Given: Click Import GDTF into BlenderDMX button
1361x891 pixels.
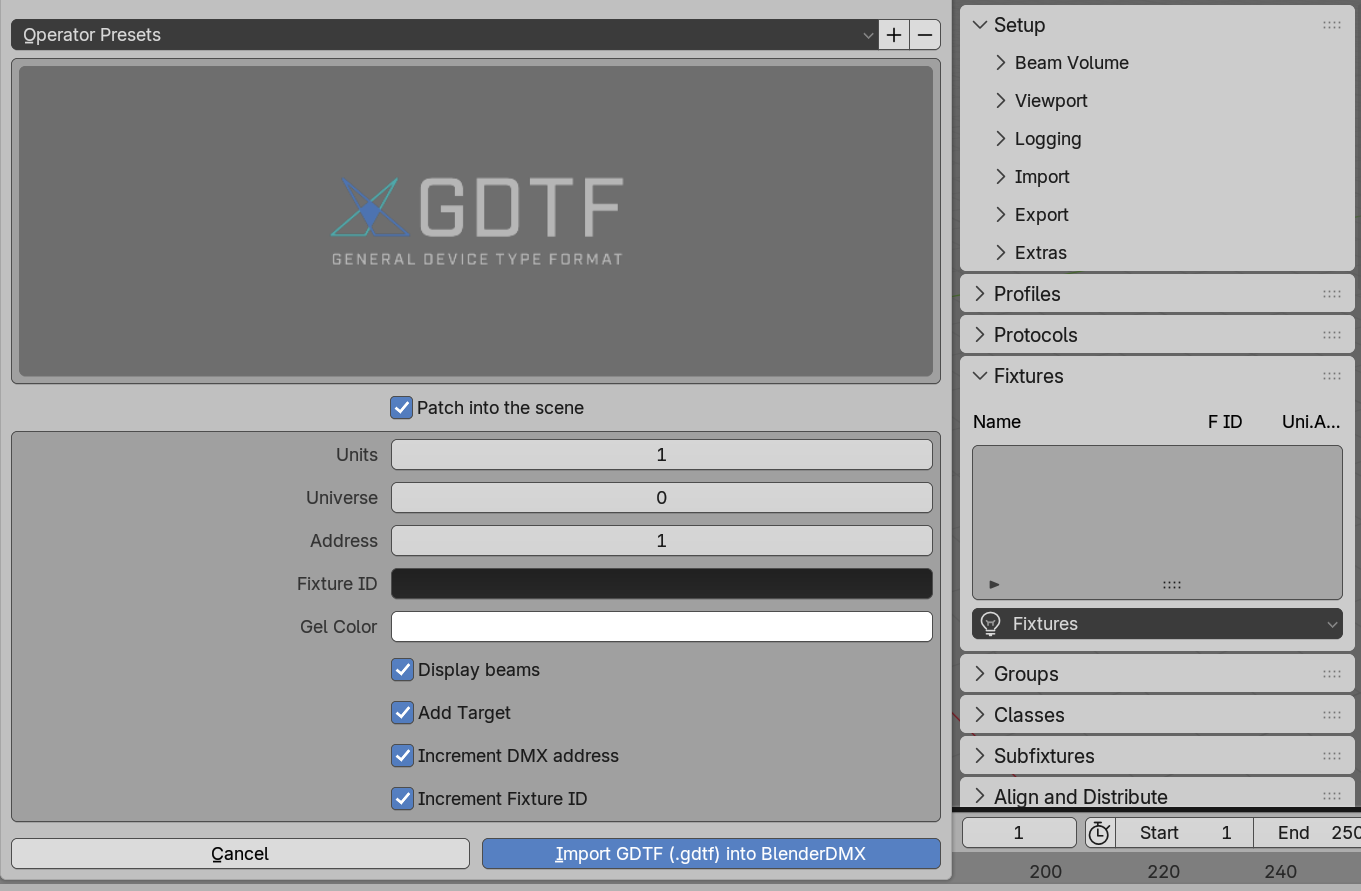Looking at the screenshot, I should point(711,854).
